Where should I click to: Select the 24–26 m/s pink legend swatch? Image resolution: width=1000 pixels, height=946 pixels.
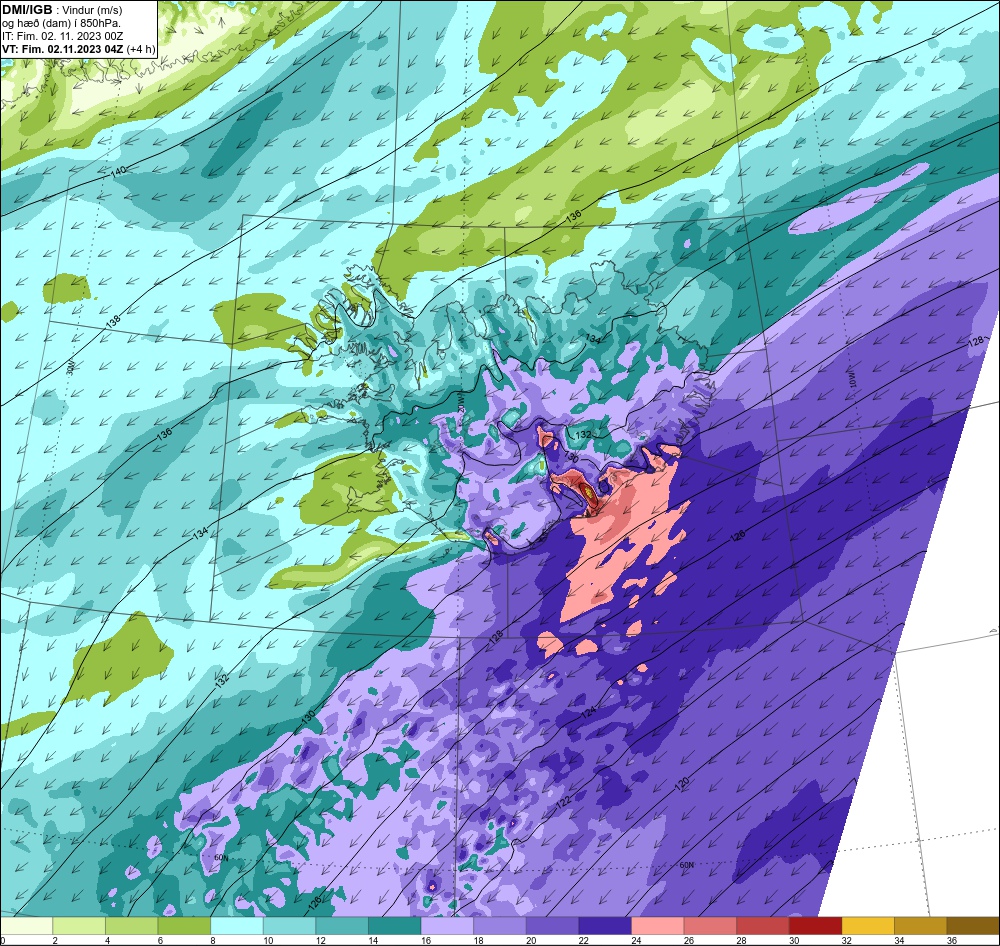point(658,926)
